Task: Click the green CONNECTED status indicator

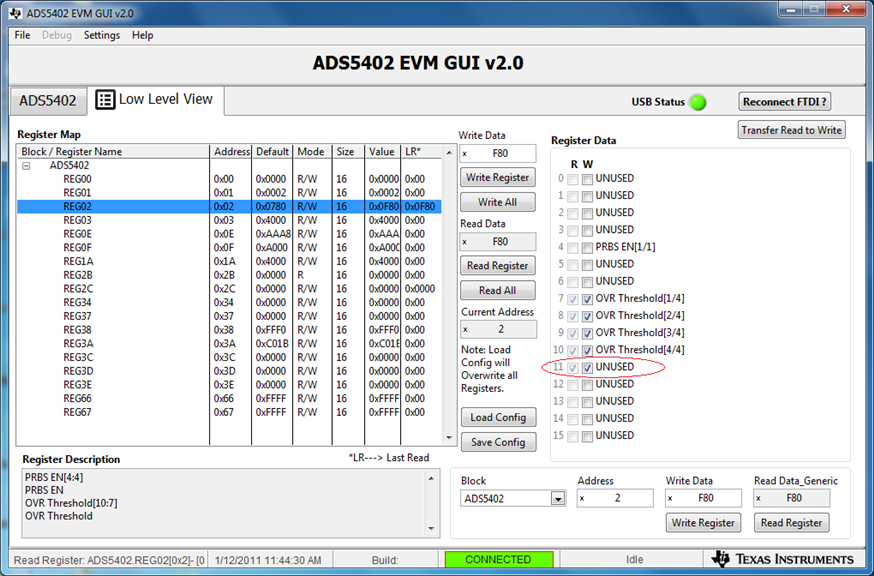Action: click(498, 559)
